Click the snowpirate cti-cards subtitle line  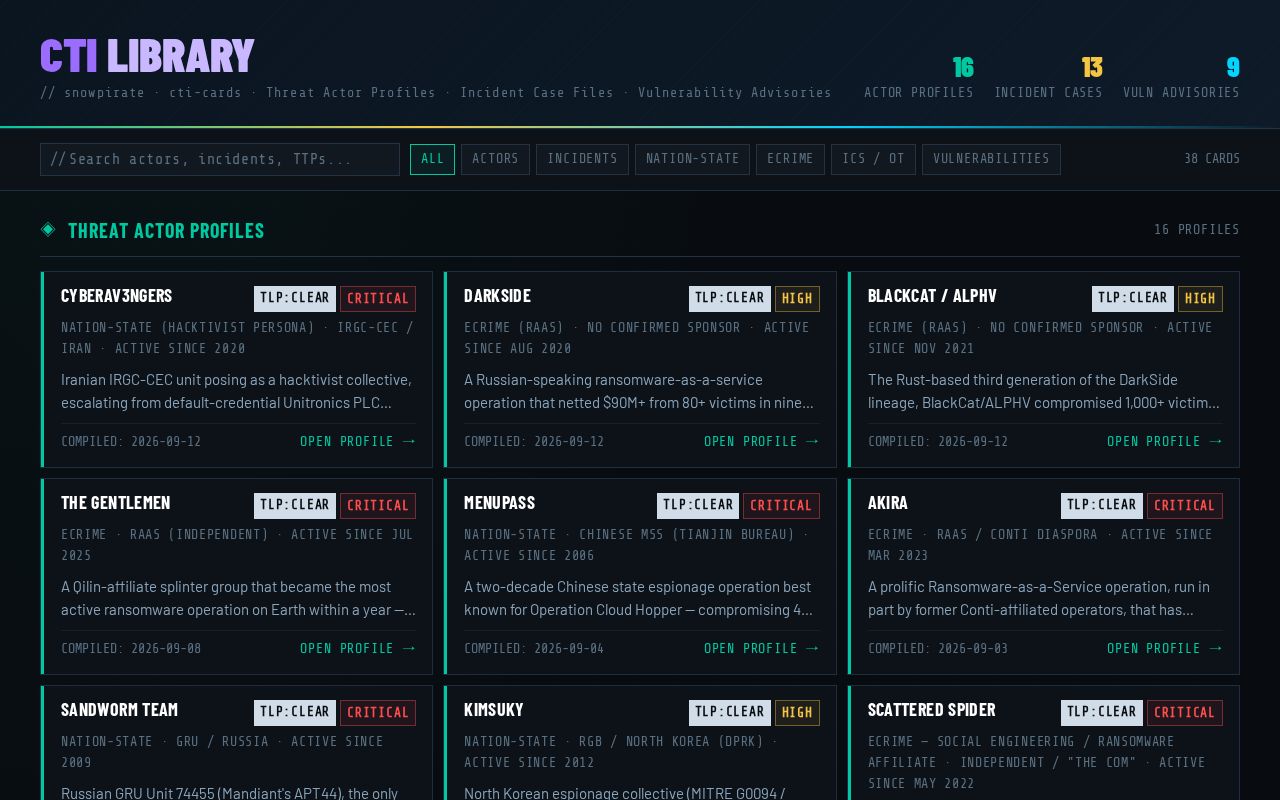click(436, 92)
